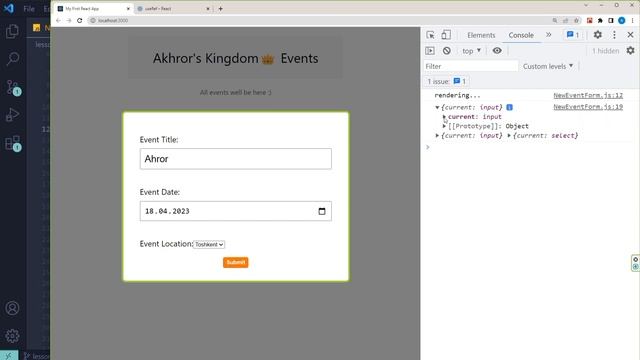Activate DevTools inspect element picker

click(430, 35)
